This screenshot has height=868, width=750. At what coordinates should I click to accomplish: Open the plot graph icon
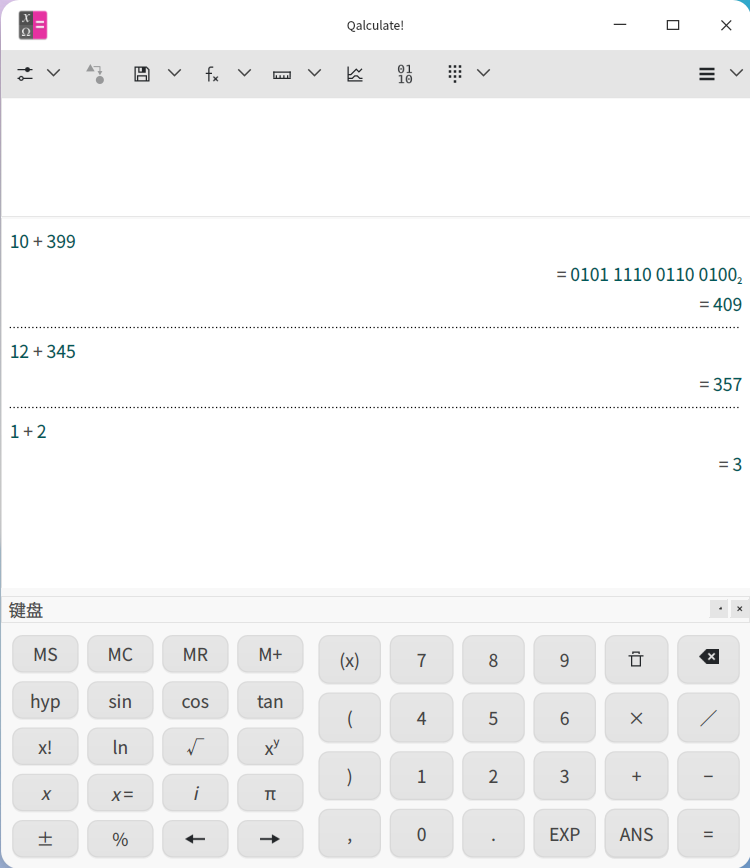(x=355, y=74)
